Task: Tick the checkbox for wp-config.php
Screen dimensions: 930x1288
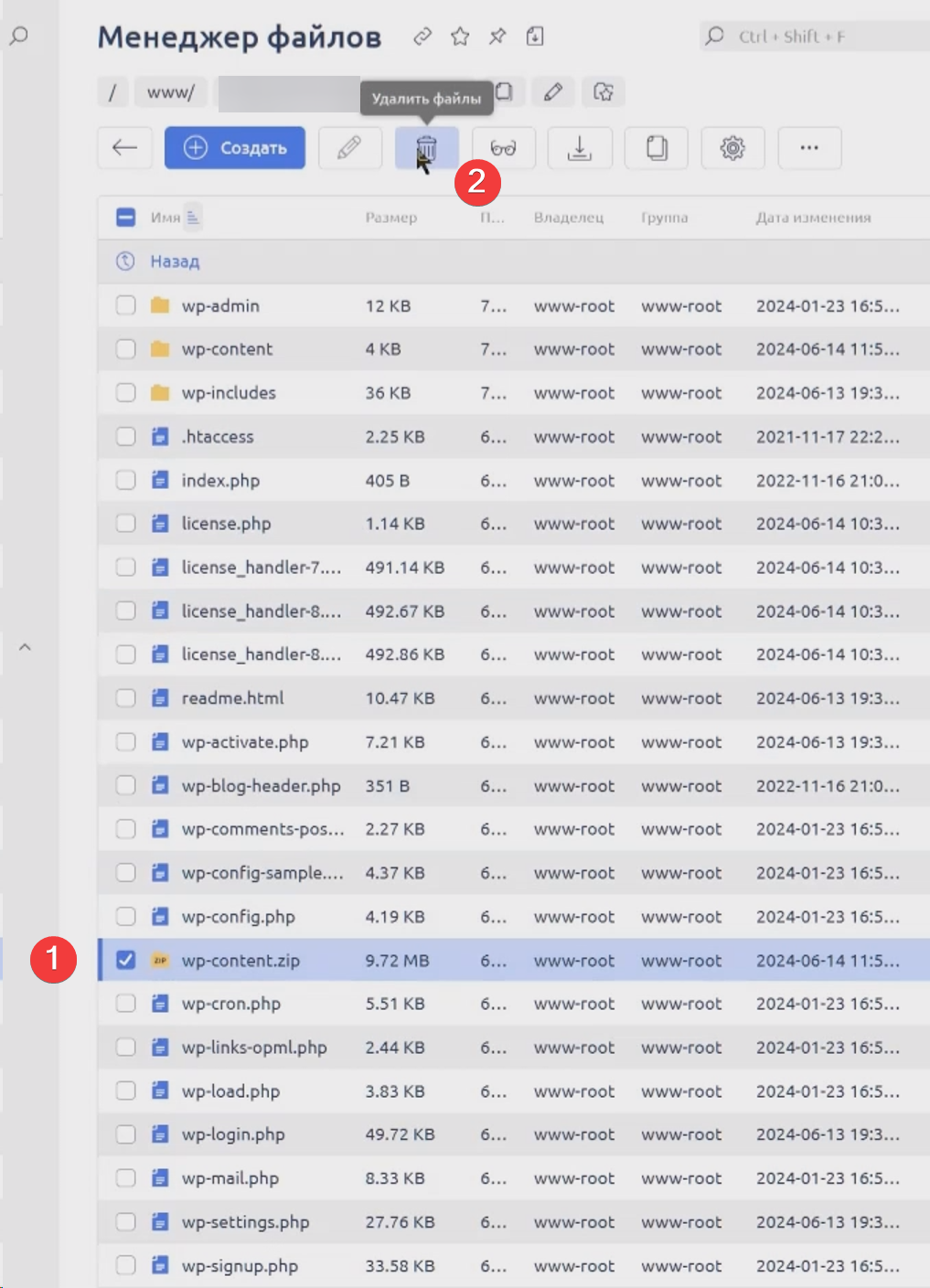Action: (x=126, y=916)
